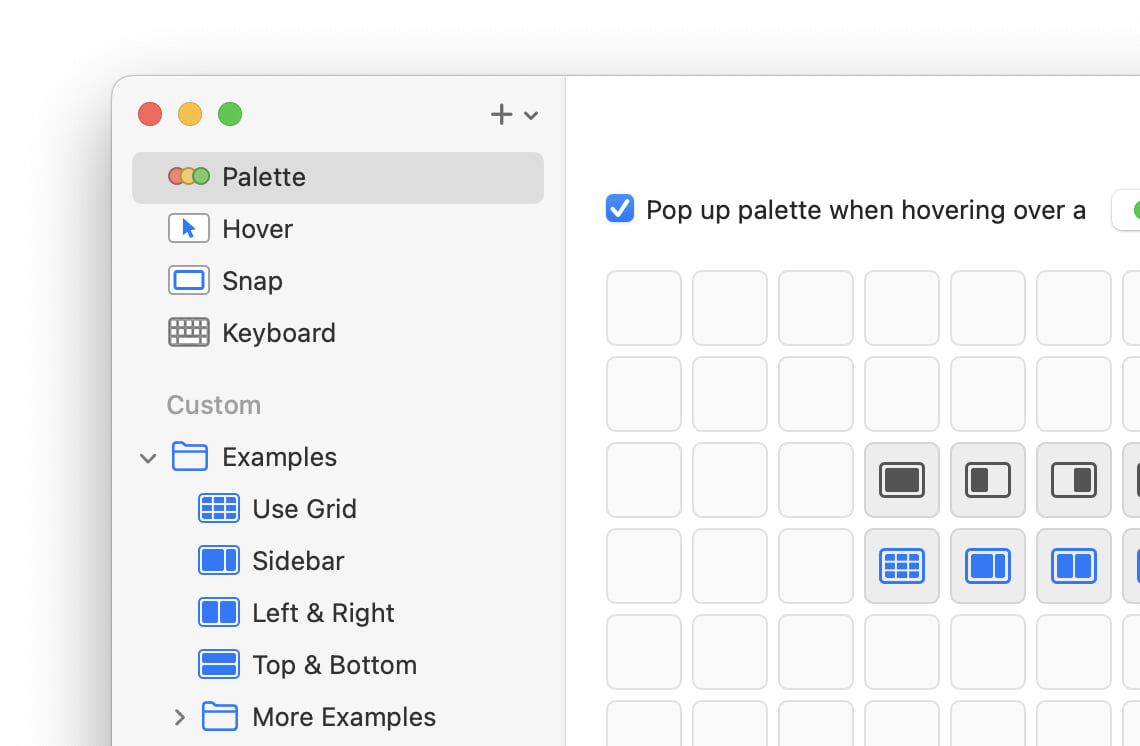Choose the Top & Bottom layout

point(334,665)
